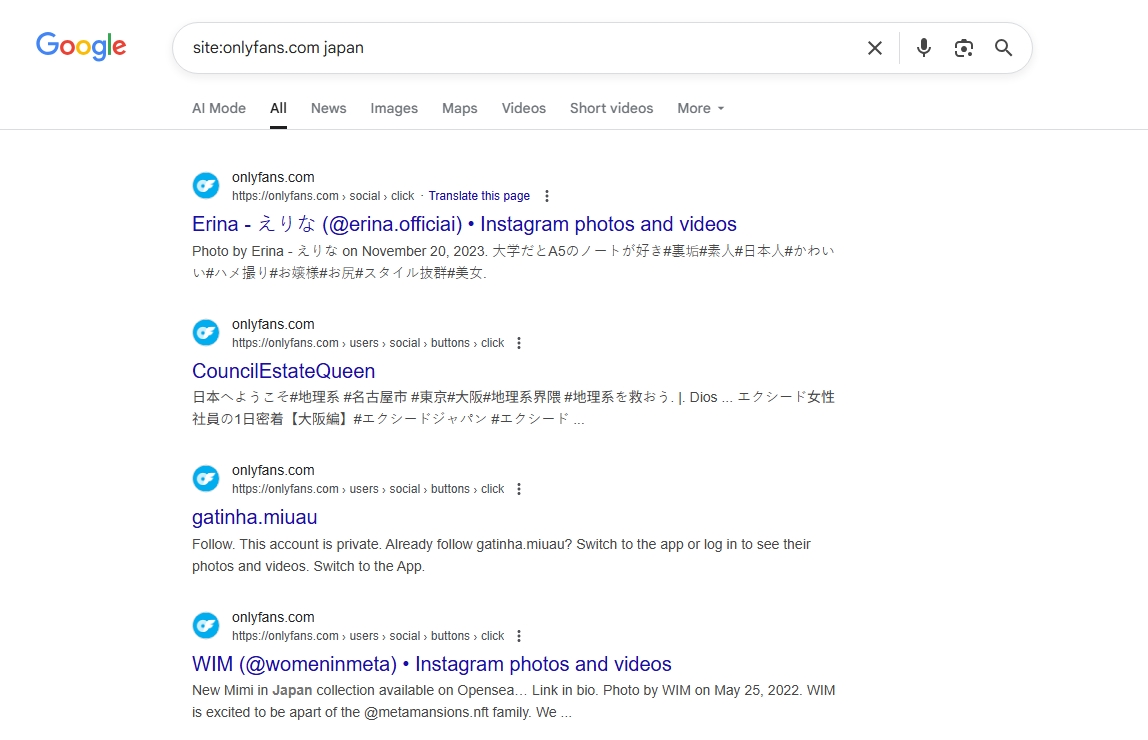The height and width of the screenshot is (740, 1148).
Task: Submit search with magnifying glass icon
Action: click(1004, 48)
